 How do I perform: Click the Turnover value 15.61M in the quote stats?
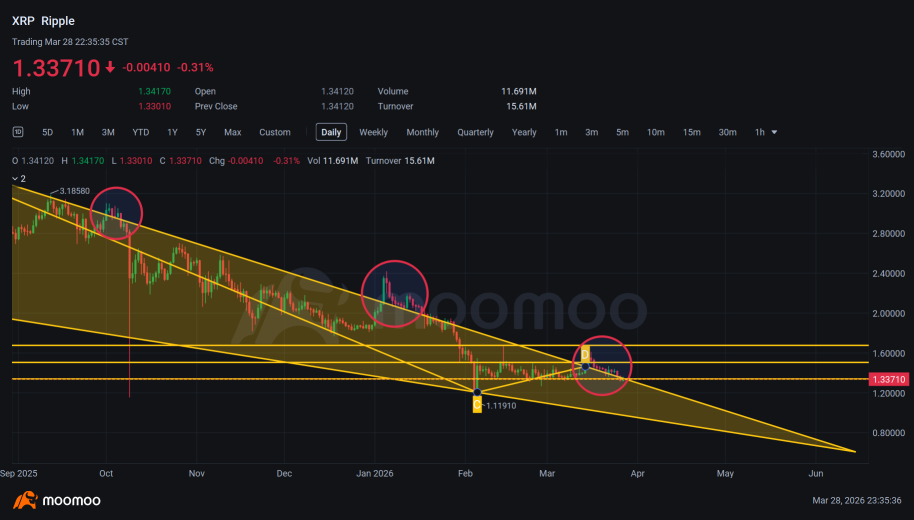[x=521, y=106]
